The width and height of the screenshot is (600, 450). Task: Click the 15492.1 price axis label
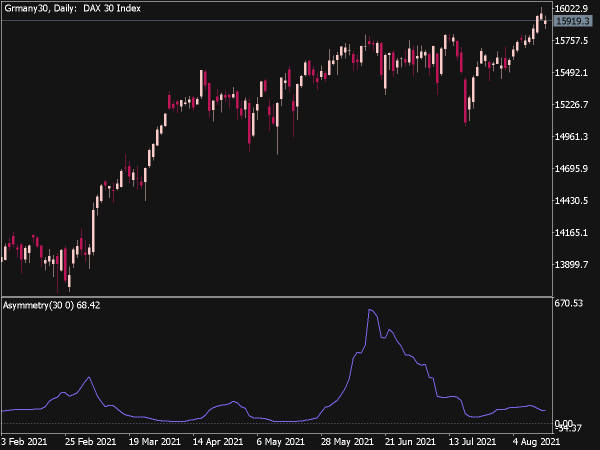tap(571, 73)
